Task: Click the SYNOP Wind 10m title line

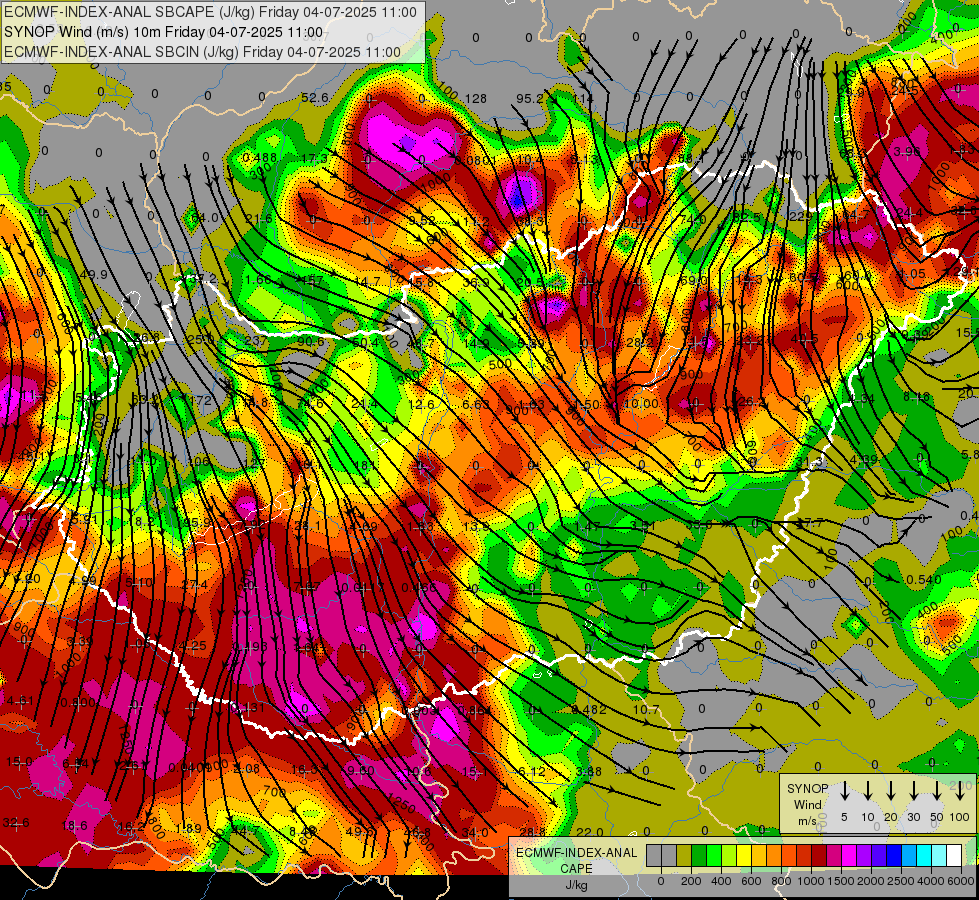Action: (x=164, y=32)
